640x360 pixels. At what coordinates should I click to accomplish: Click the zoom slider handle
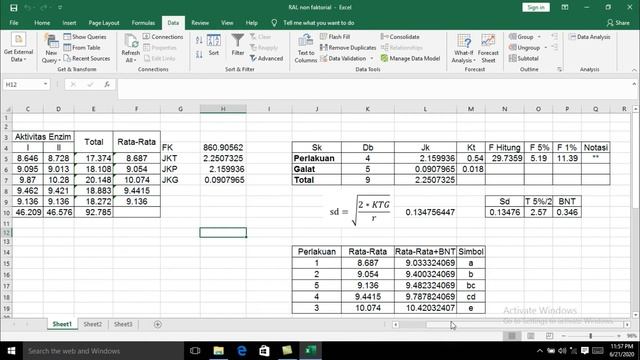[591, 336]
